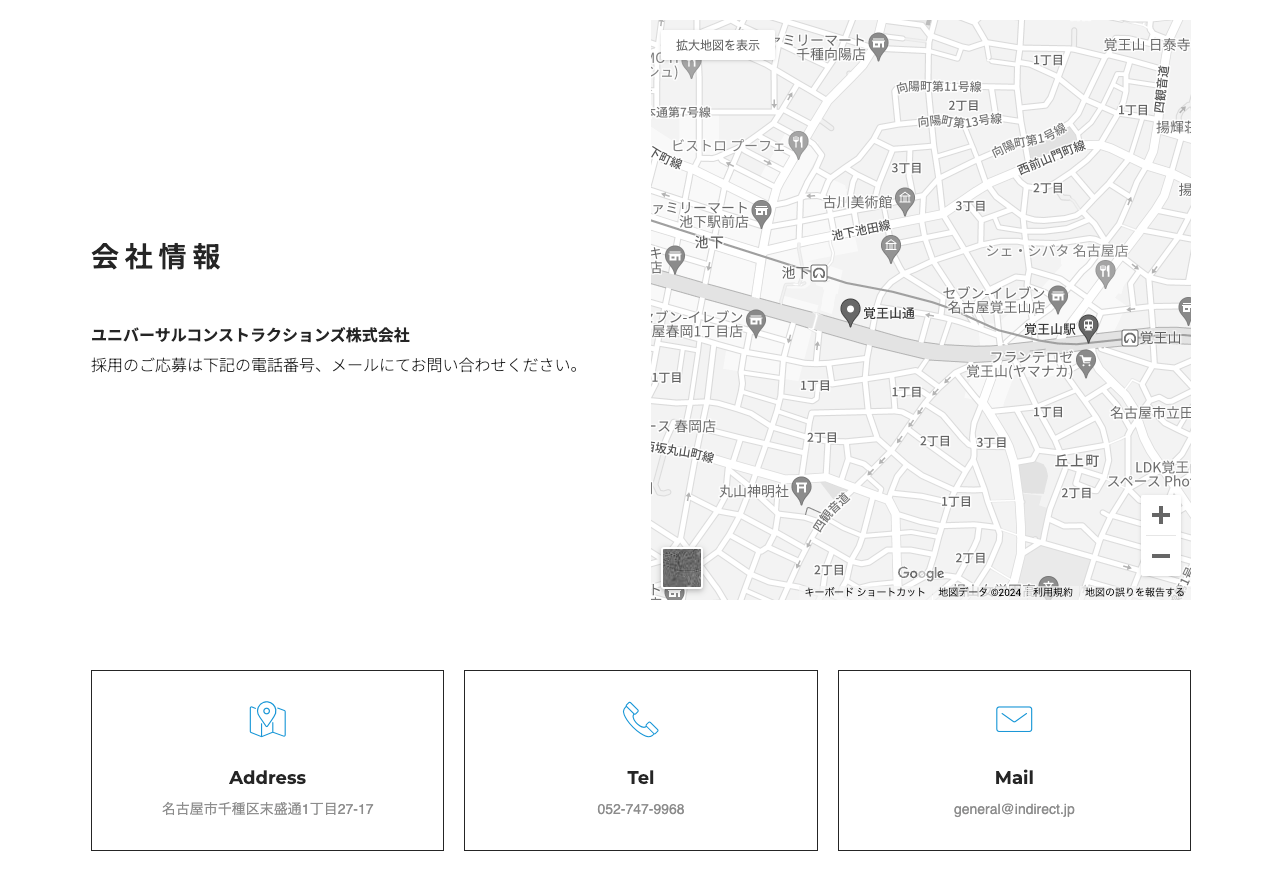Image resolution: width=1272 pixels, height=887 pixels.
Task: Switch to satellite view thumbnail
Action: [682, 568]
